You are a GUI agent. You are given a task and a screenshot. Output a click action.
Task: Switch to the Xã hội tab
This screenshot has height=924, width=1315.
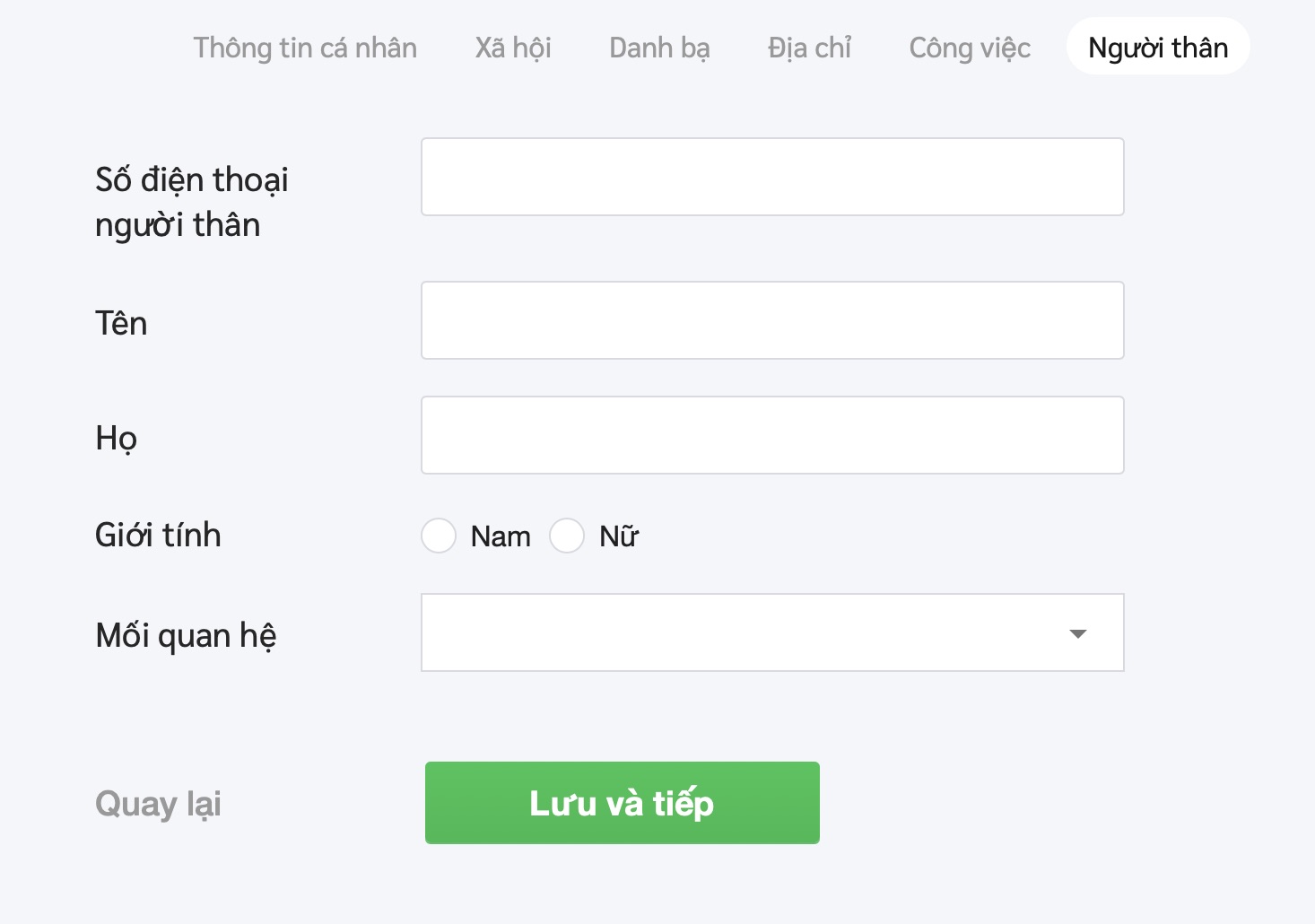513,48
